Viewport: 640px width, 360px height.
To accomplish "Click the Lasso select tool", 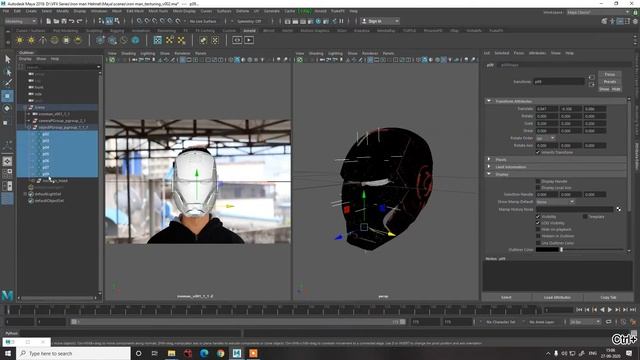I will [x=8, y=72].
